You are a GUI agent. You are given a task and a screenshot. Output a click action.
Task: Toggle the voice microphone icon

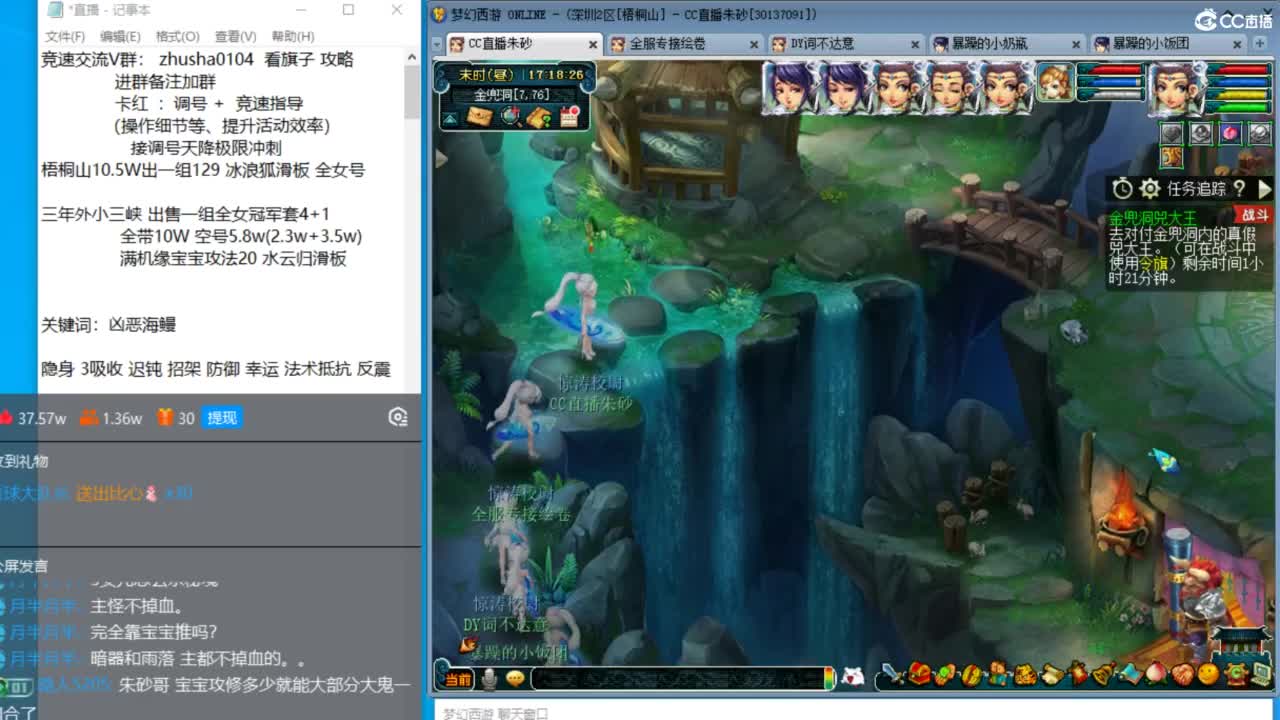[x=489, y=679]
